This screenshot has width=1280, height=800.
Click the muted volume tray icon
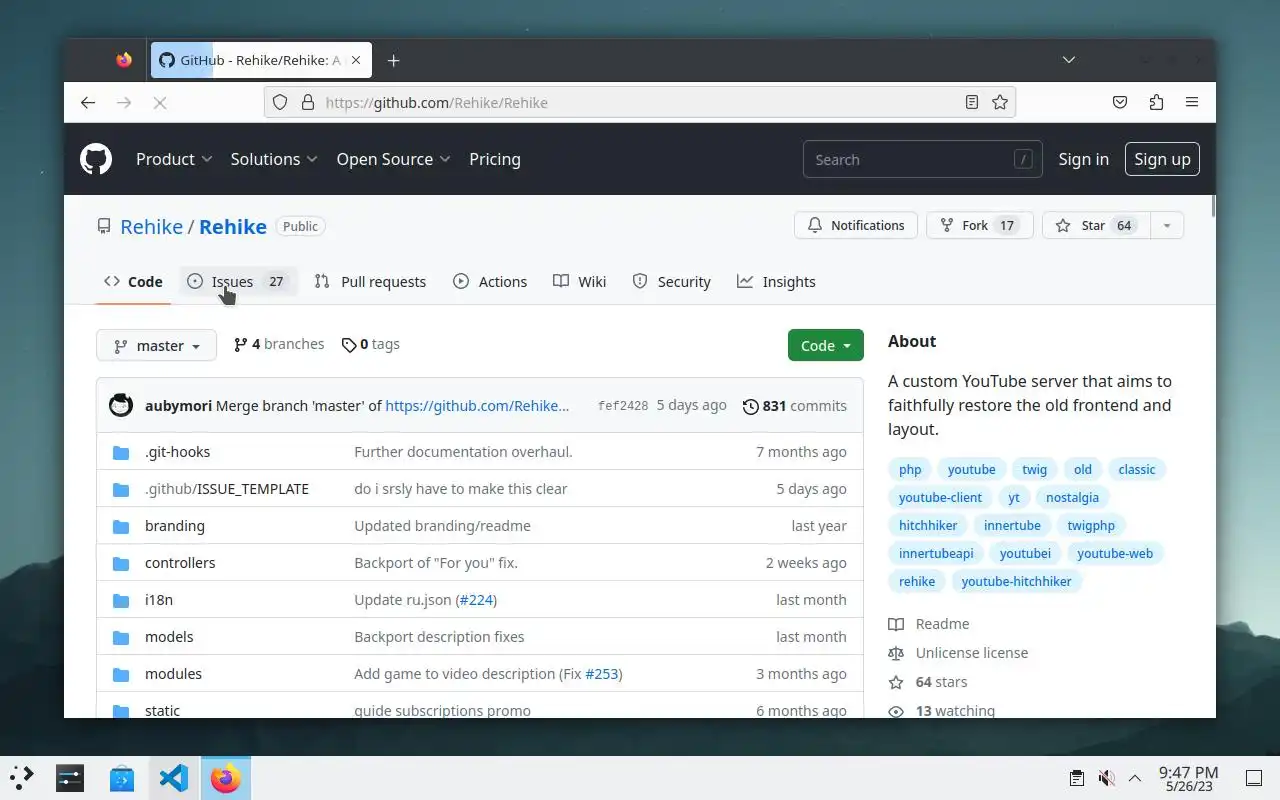pos(1106,778)
